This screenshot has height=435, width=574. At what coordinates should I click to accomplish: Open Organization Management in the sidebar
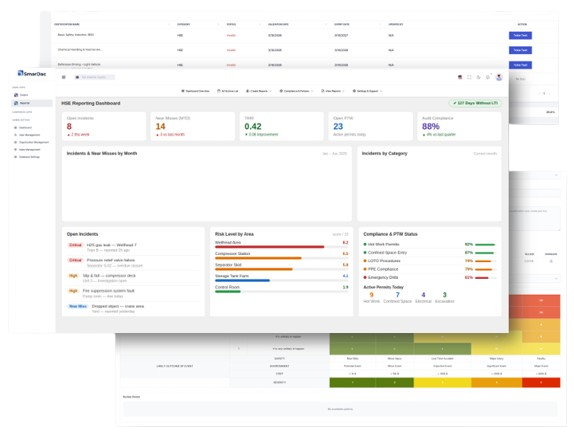31,142
